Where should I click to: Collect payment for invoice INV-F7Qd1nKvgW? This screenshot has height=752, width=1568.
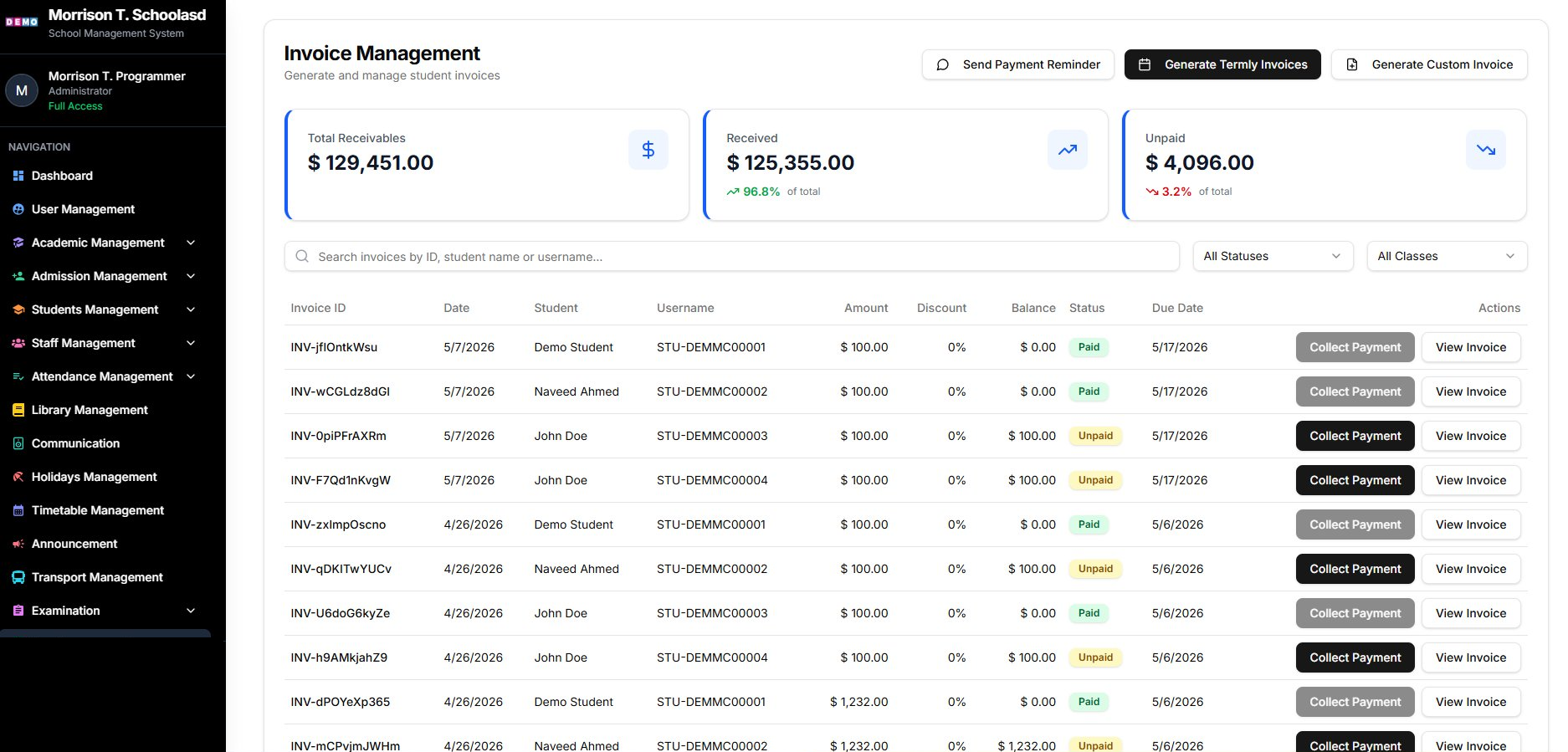click(x=1355, y=480)
